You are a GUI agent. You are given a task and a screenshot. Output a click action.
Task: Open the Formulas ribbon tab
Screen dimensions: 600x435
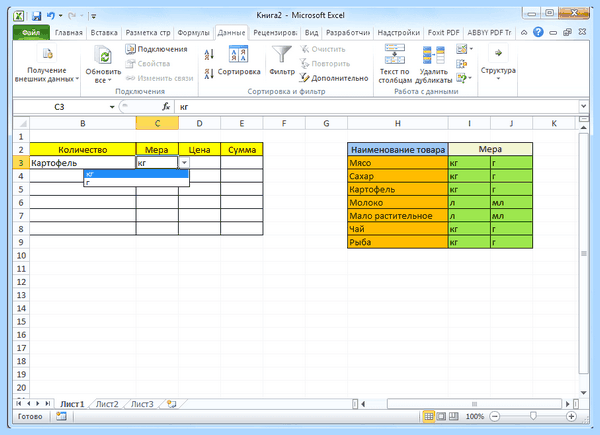click(194, 33)
